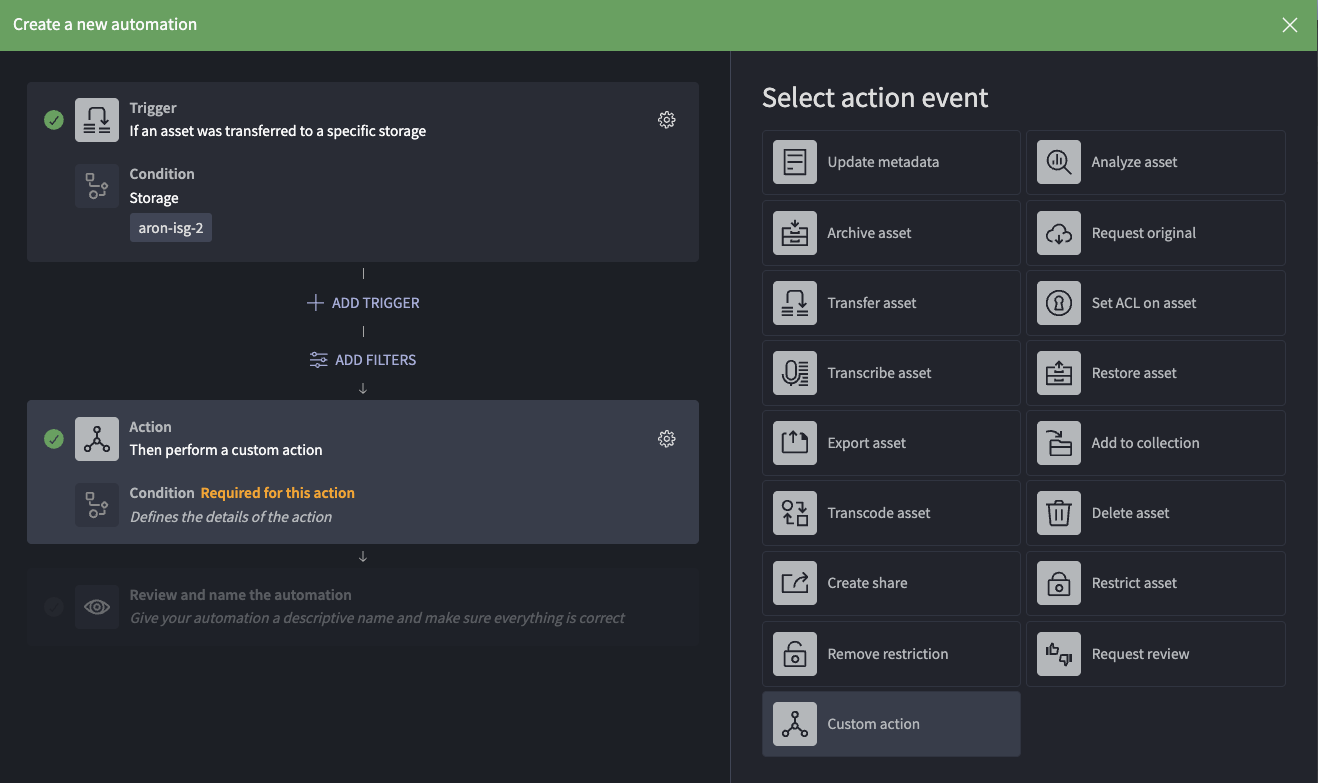The width and height of the screenshot is (1318, 783).
Task: Click the Restrict asset lock icon
Action: click(x=1059, y=583)
